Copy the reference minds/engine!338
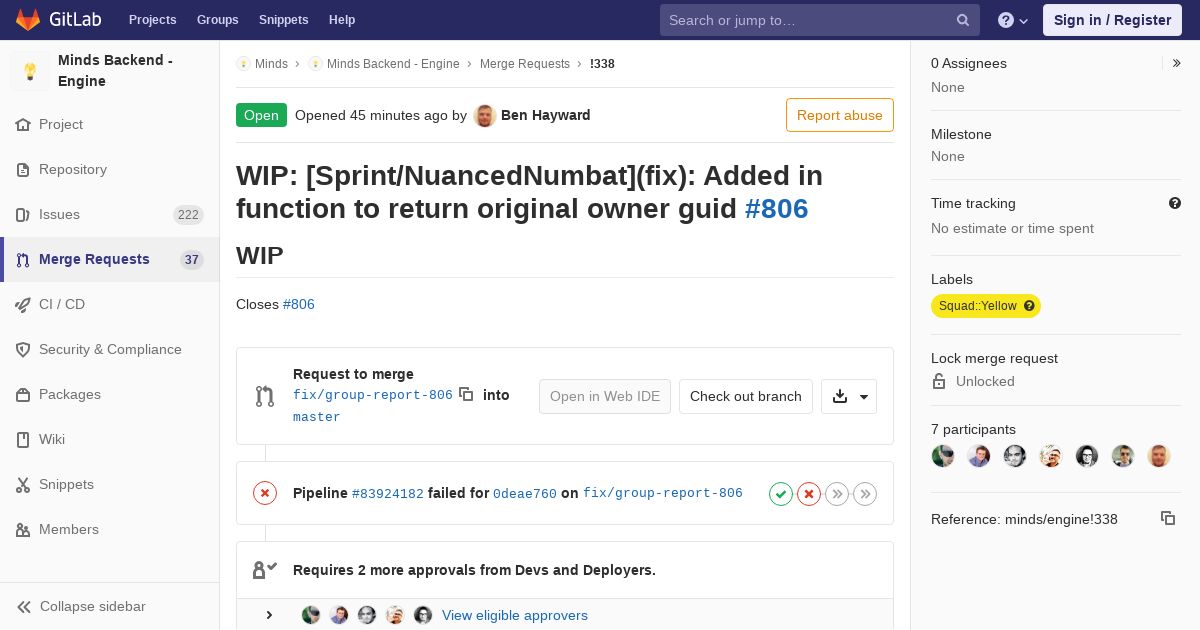The width and height of the screenshot is (1200, 630). point(1168,518)
